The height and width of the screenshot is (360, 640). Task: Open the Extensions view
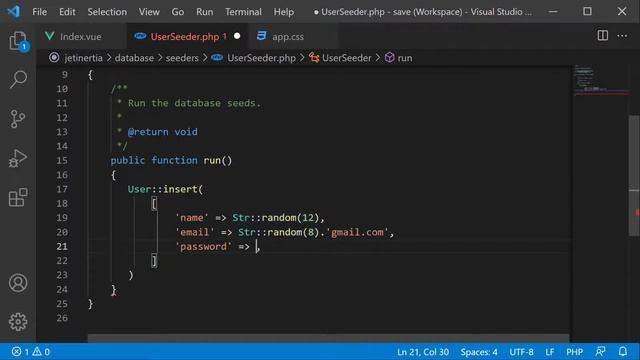click(x=18, y=198)
